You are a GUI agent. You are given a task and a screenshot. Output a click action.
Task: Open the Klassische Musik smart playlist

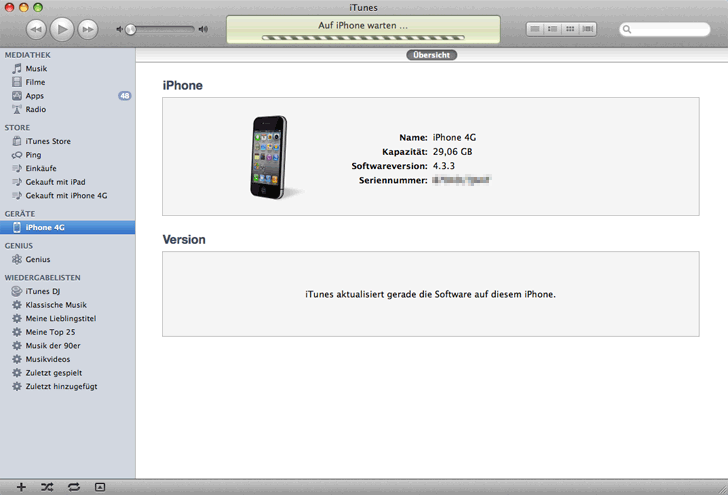click(68, 305)
